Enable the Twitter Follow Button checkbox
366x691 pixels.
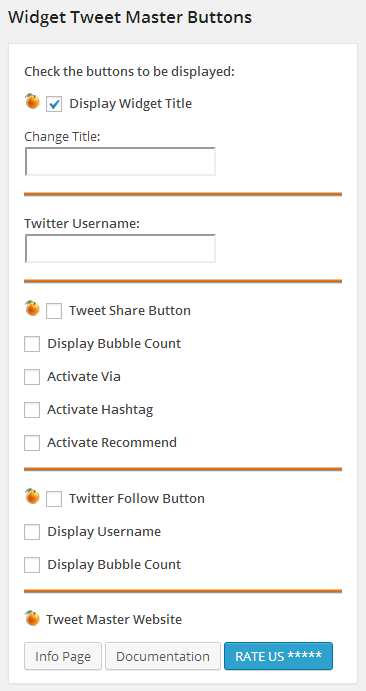coord(54,499)
